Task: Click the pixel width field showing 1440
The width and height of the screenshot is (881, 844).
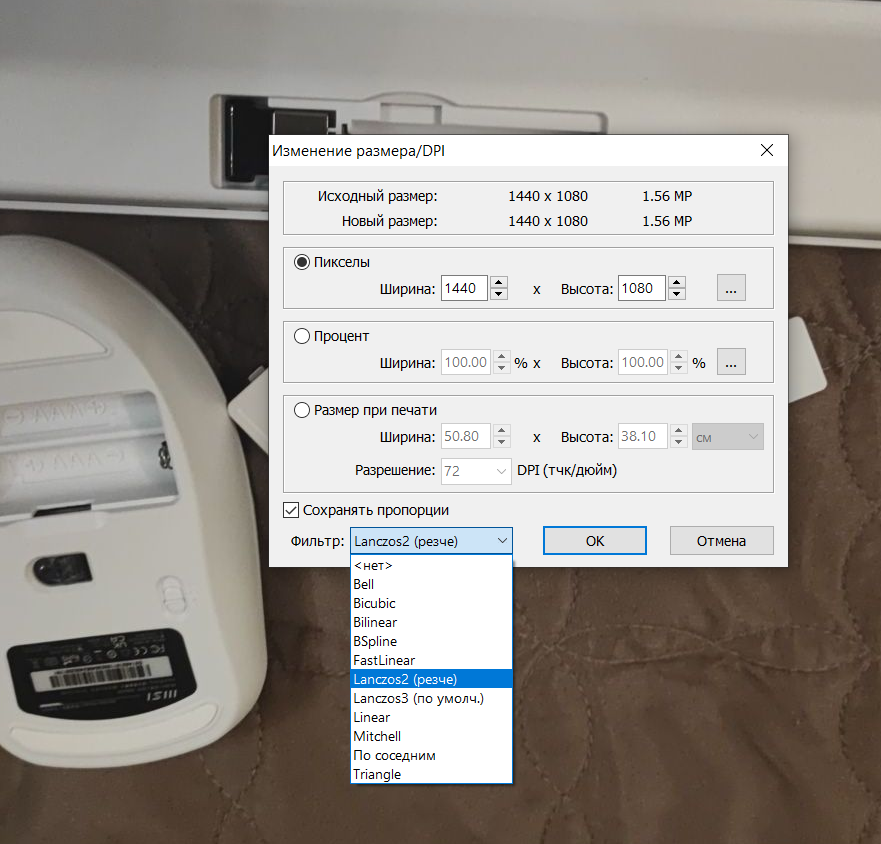Action: point(464,288)
